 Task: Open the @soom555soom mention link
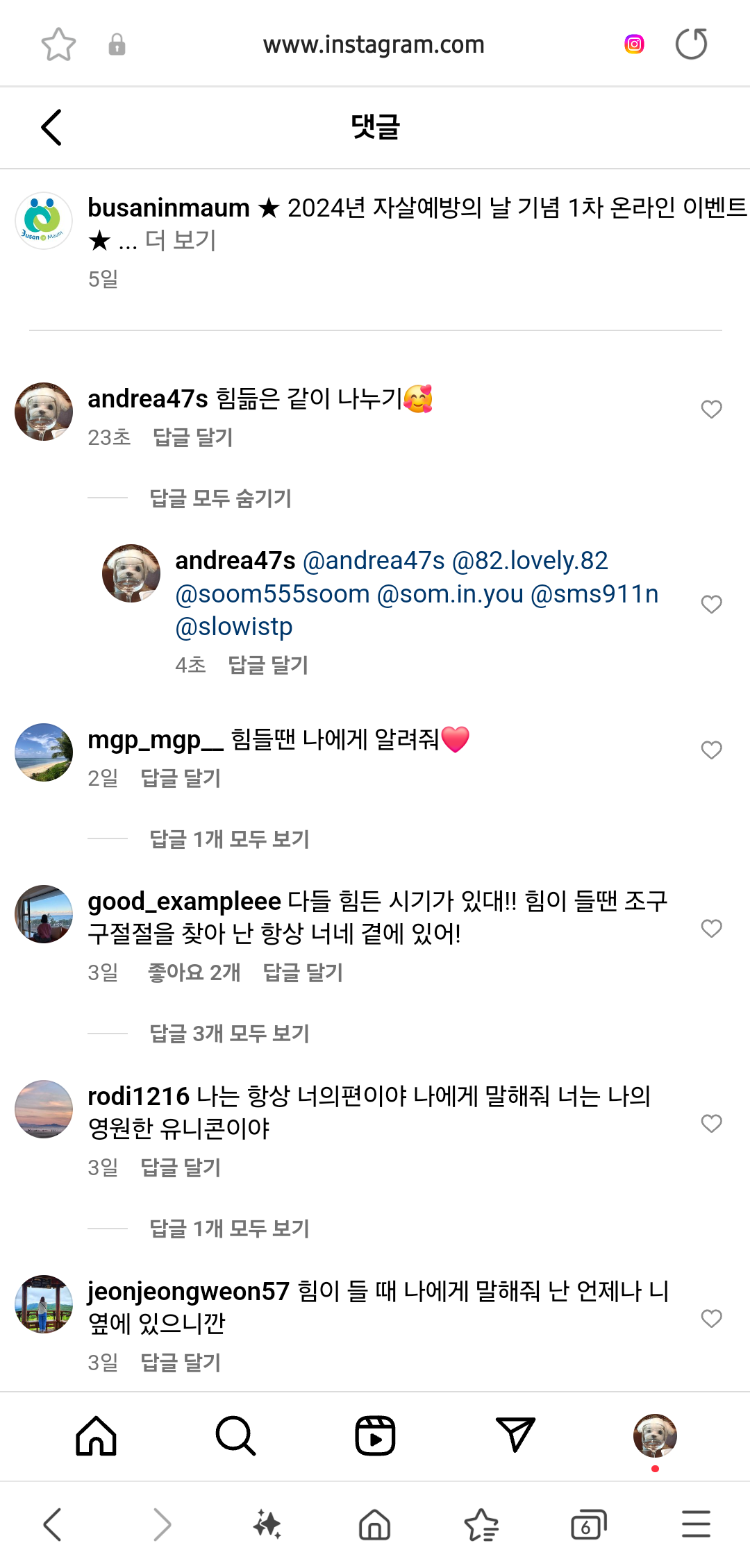click(x=272, y=594)
